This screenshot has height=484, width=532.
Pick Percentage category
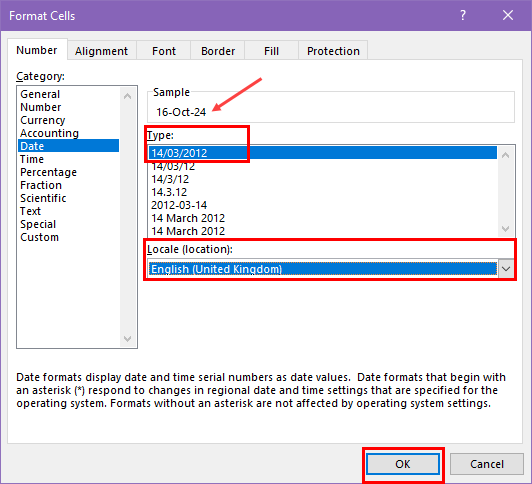coord(69,172)
